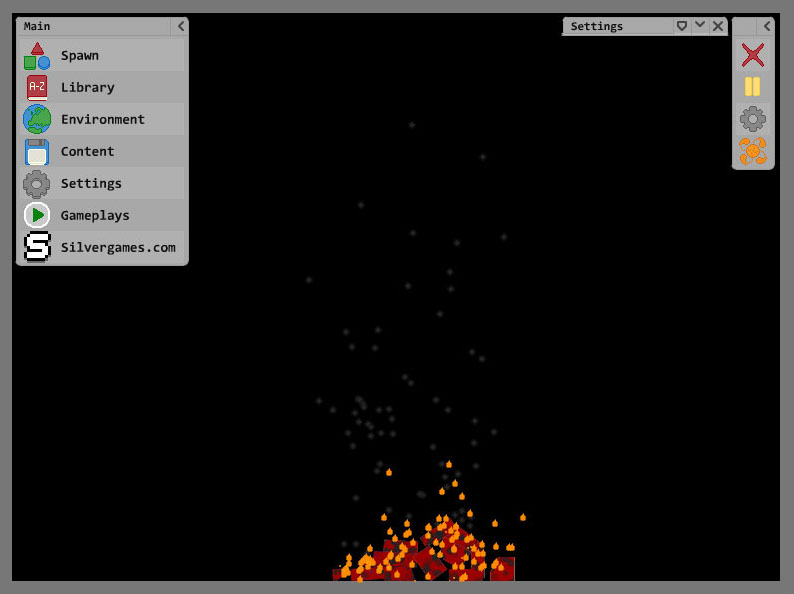Open the Spawn shapes icon

pyautogui.click(x=37, y=56)
